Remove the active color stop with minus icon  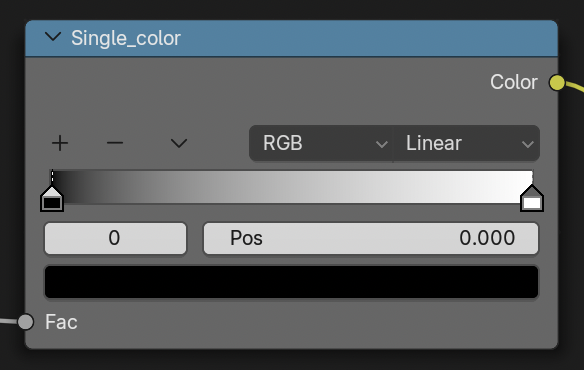[115, 143]
